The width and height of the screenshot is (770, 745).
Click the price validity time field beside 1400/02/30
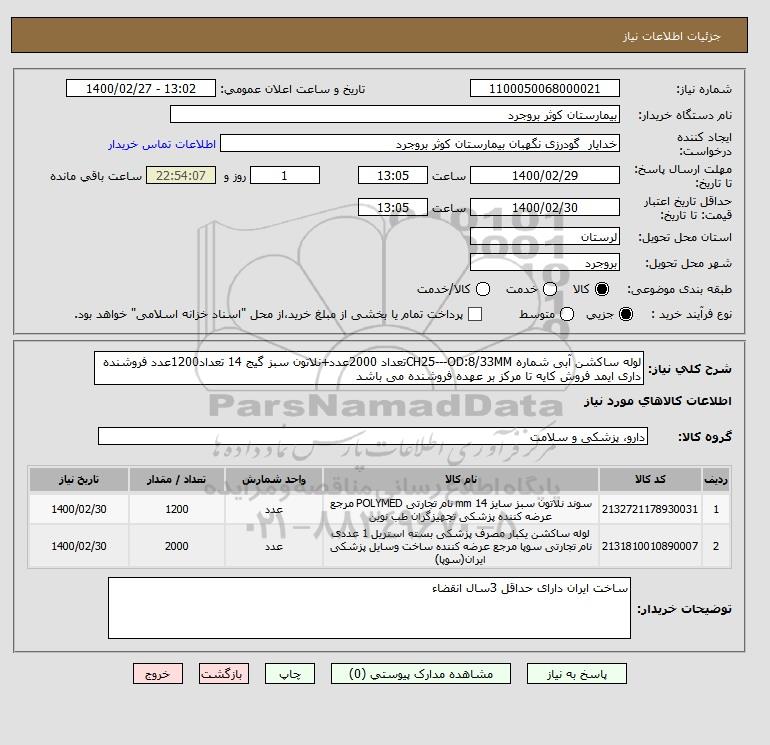(x=393, y=207)
